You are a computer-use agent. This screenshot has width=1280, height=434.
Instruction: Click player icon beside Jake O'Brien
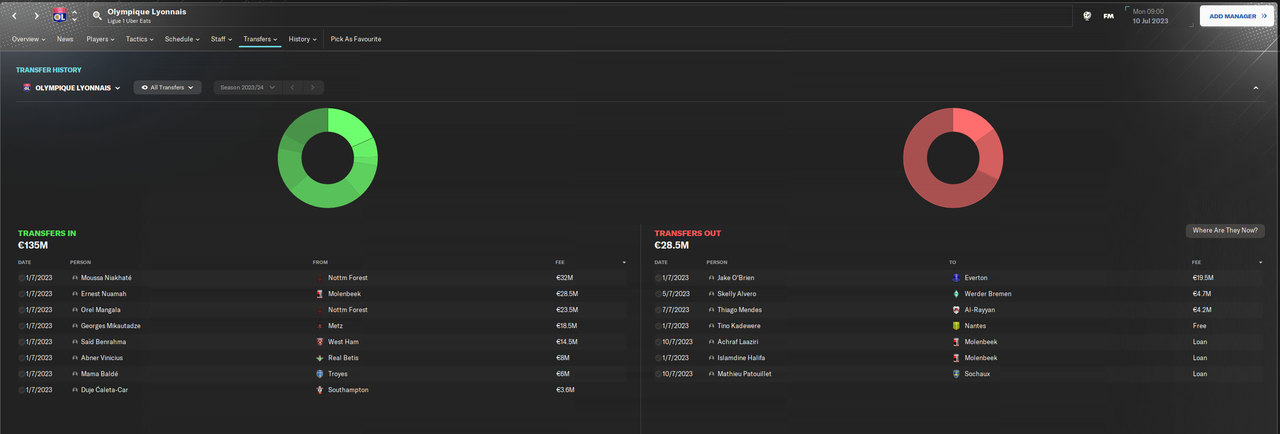(x=712, y=278)
